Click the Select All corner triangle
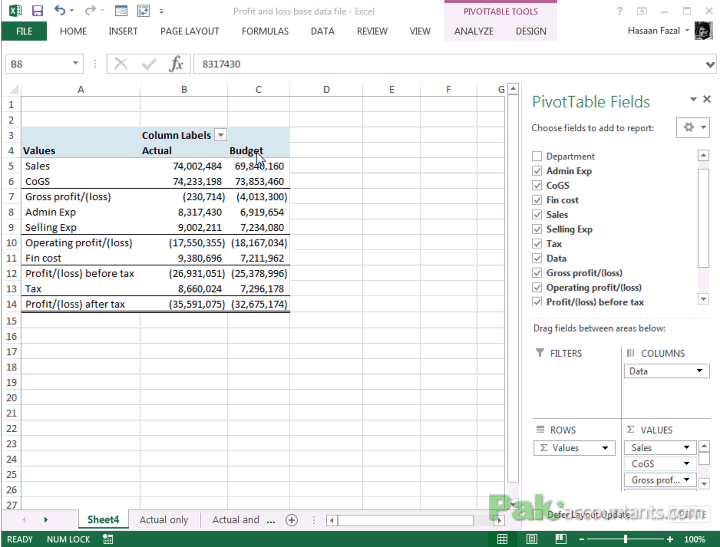Image resolution: width=720 pixels, height=547 pixels. [14, 90]
